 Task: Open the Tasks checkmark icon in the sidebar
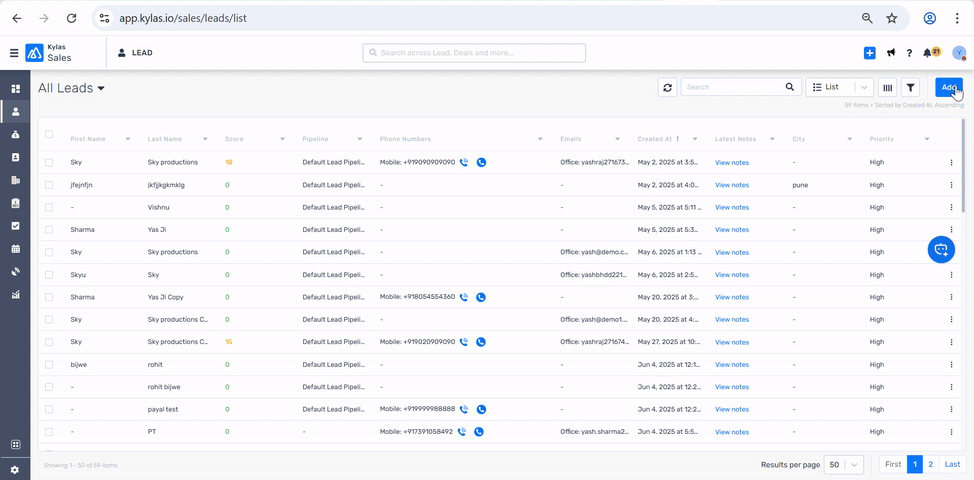[x=16, y=225]
